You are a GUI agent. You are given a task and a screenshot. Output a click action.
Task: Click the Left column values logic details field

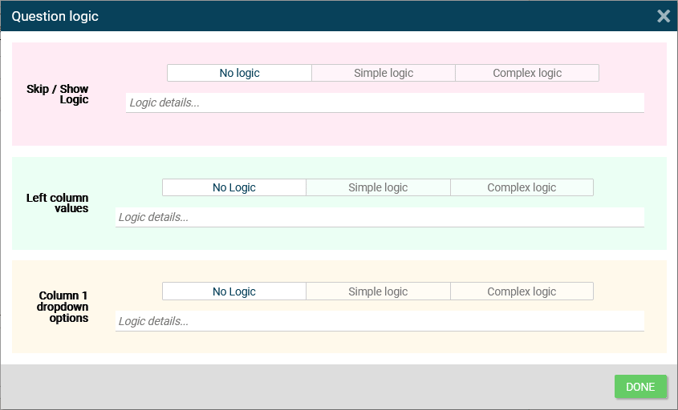(379, 217)
